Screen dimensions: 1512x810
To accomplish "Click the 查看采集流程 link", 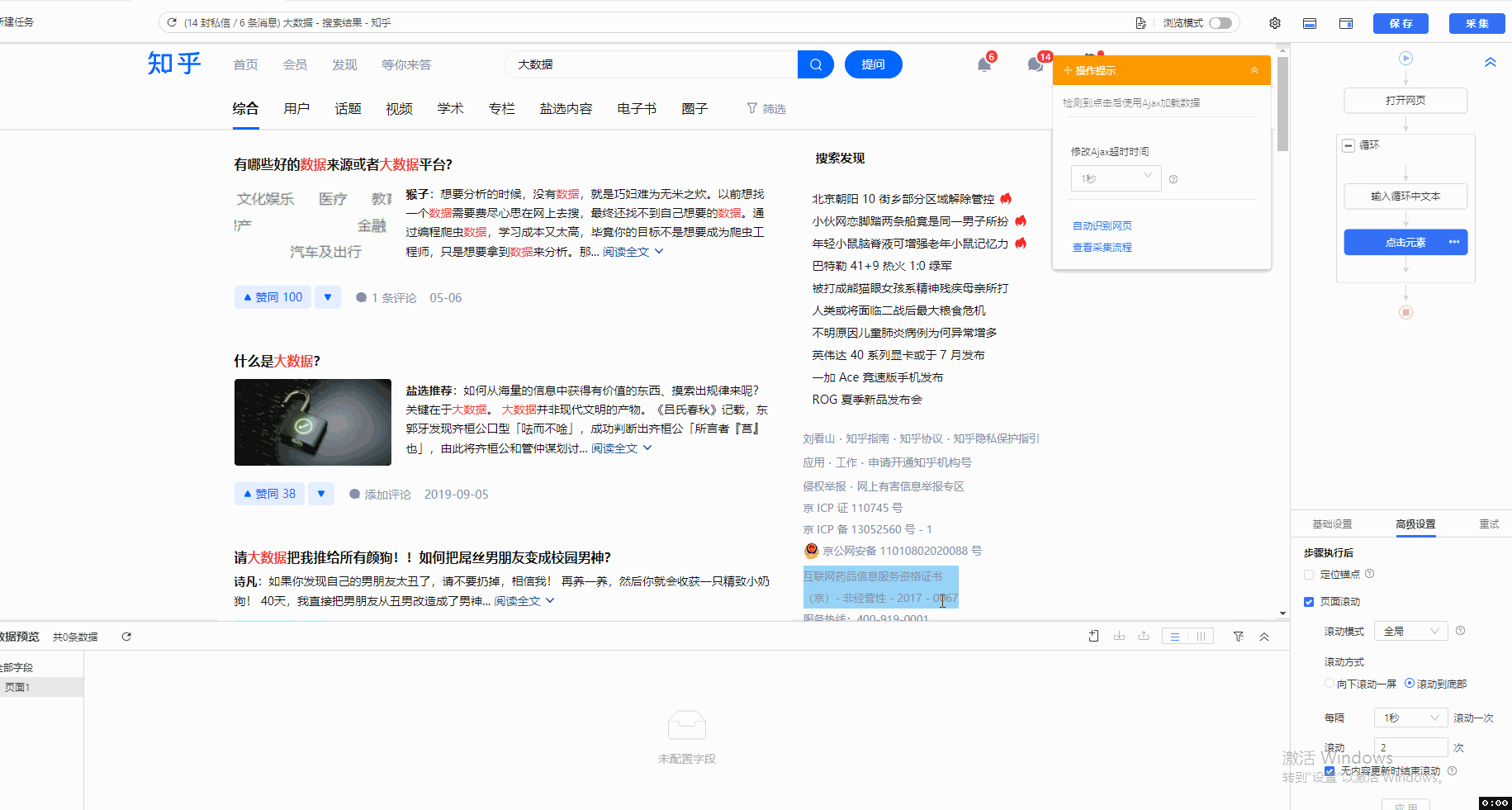I will tap(1102, 247).
